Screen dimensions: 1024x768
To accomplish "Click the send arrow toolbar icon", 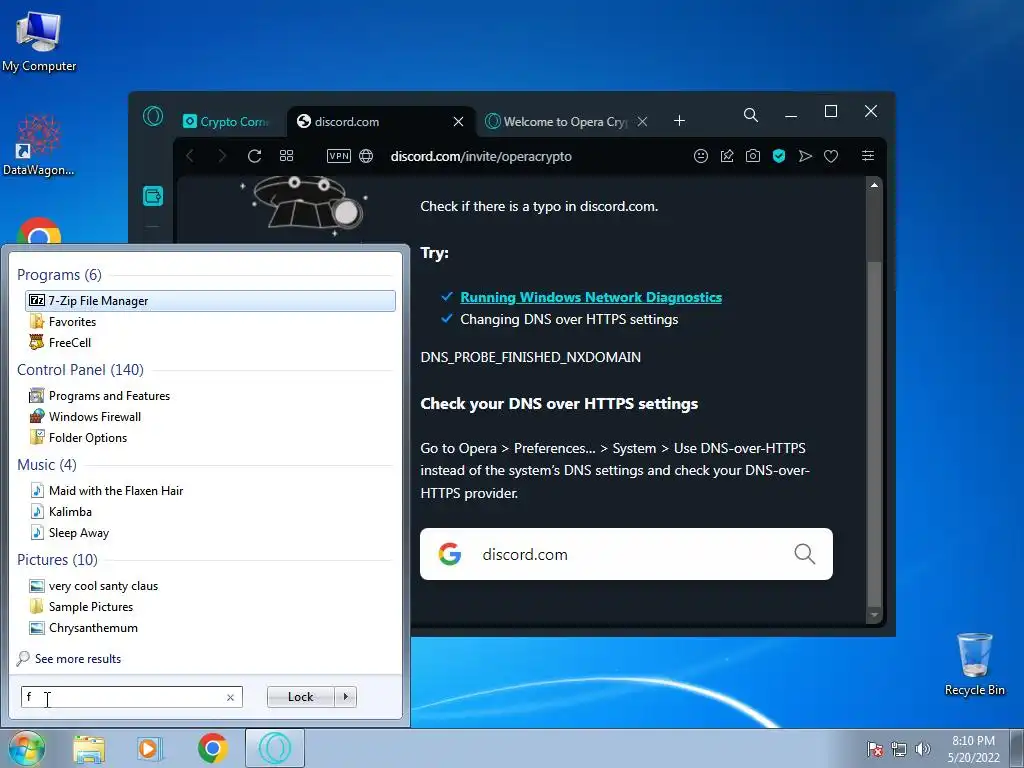I will 805,156.
